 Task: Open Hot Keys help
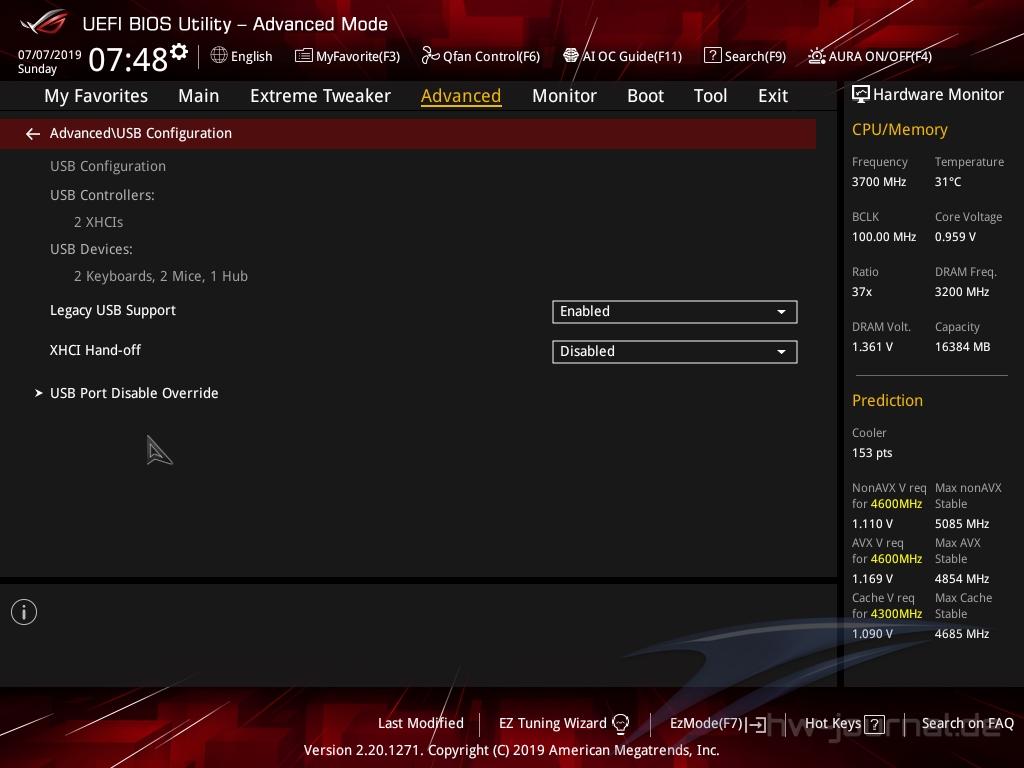844,724
